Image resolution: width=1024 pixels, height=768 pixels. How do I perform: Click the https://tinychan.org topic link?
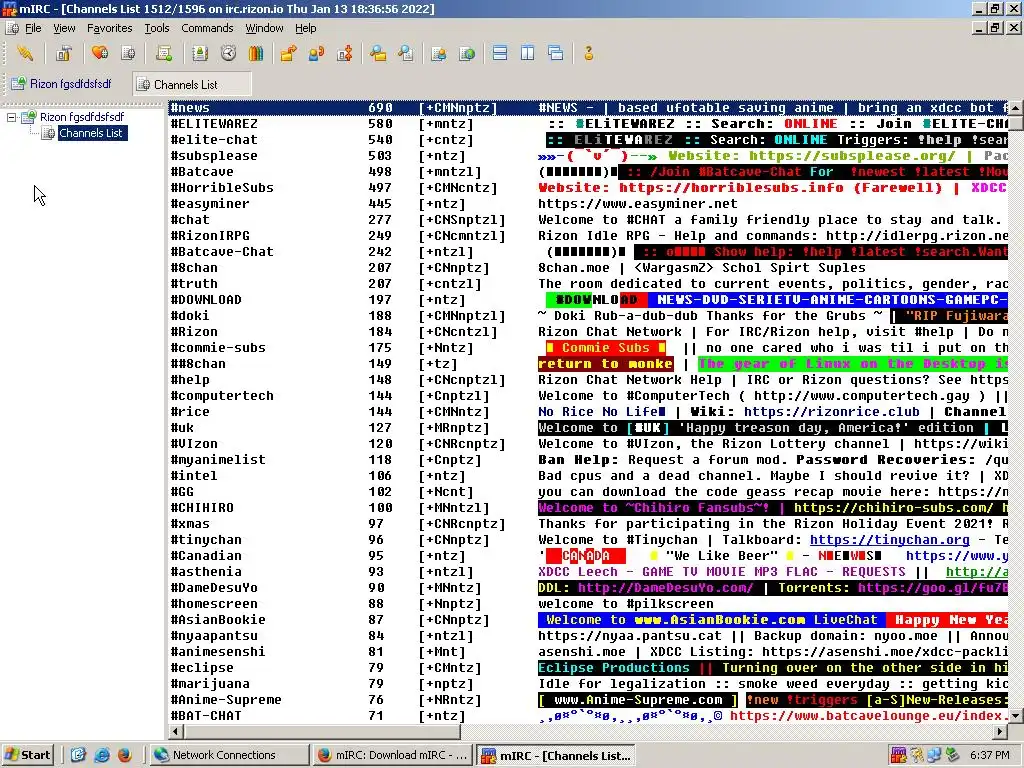point(889,540)
